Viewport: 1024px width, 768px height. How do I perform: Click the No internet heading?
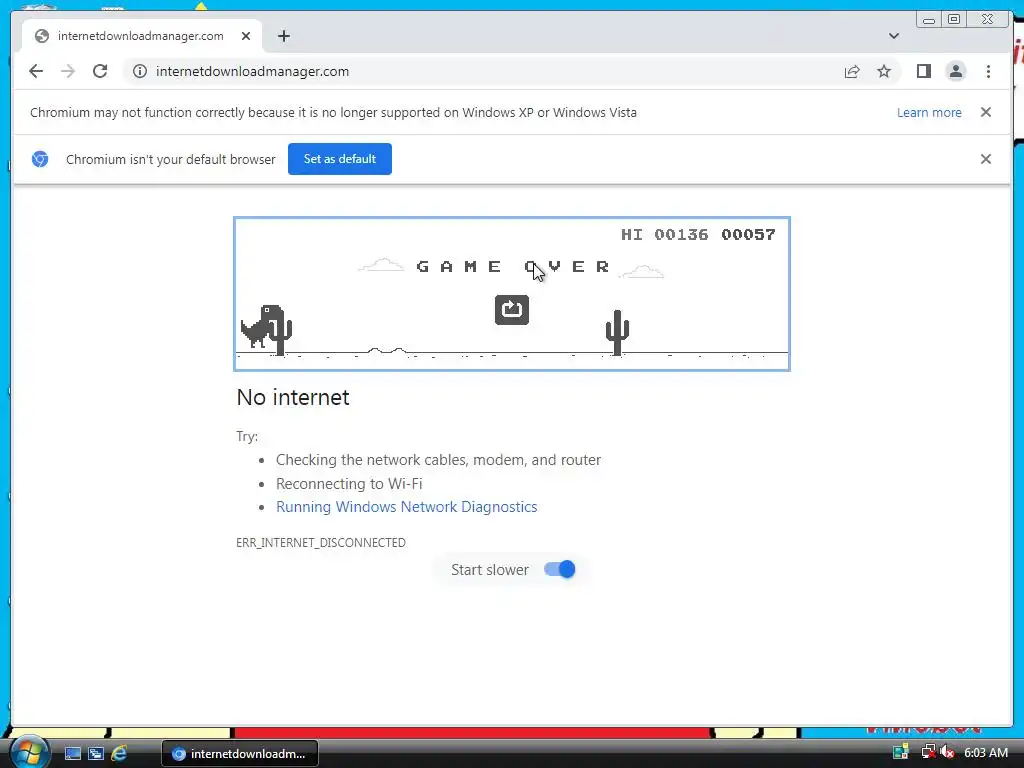pos(293,397)
